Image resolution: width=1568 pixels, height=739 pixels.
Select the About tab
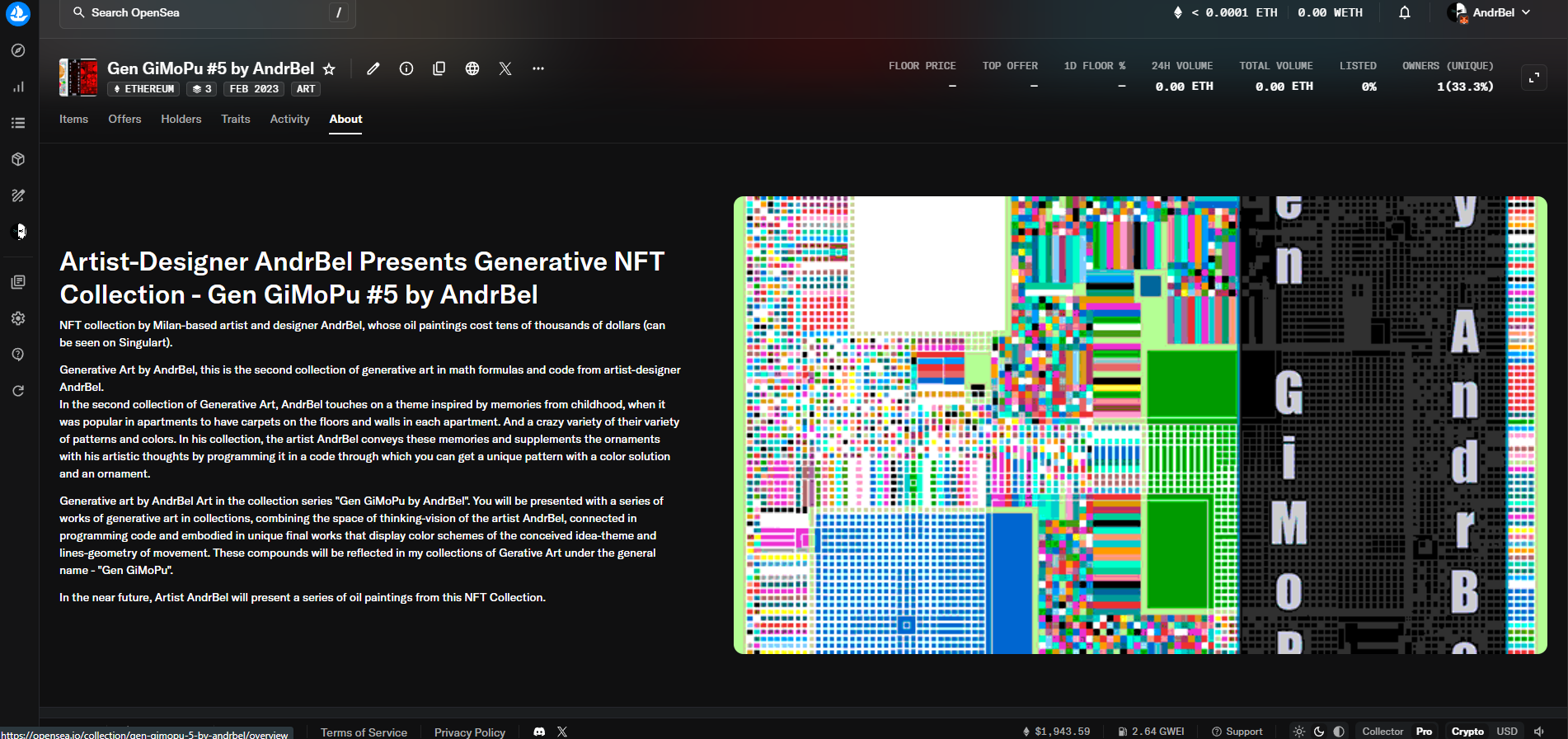click(x=345, y=119)
